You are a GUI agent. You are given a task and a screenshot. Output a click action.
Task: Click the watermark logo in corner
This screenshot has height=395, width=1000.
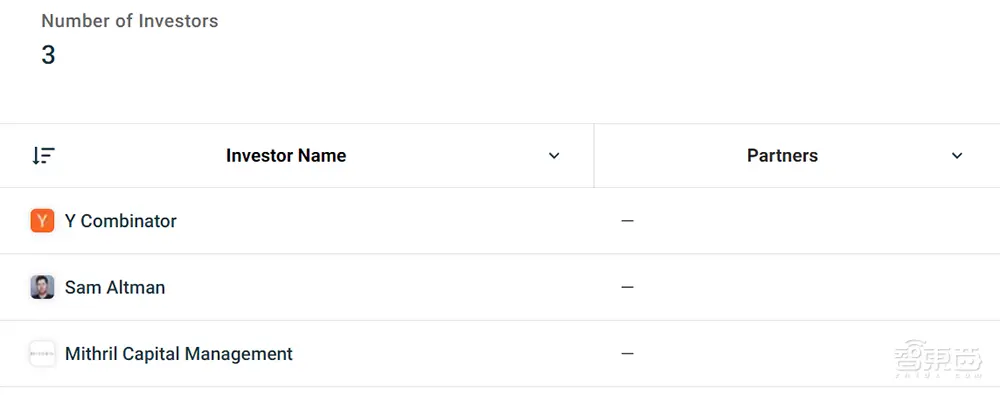(938, 361)
